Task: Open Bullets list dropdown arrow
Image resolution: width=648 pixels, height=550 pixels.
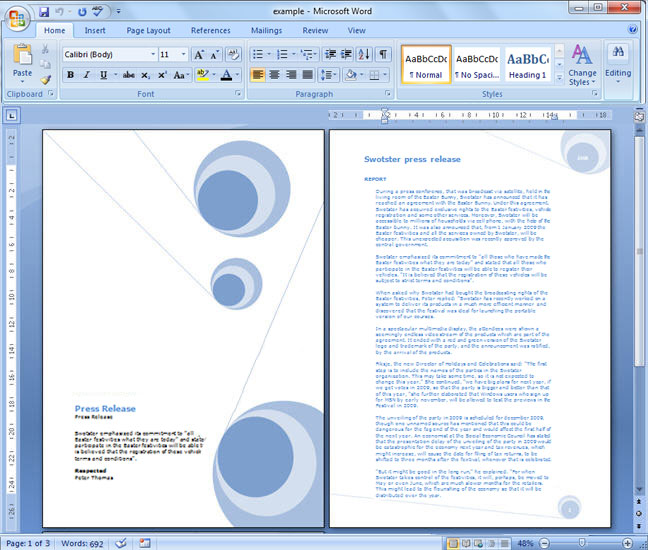Action: pyautogui.click(x=269, y=54)
